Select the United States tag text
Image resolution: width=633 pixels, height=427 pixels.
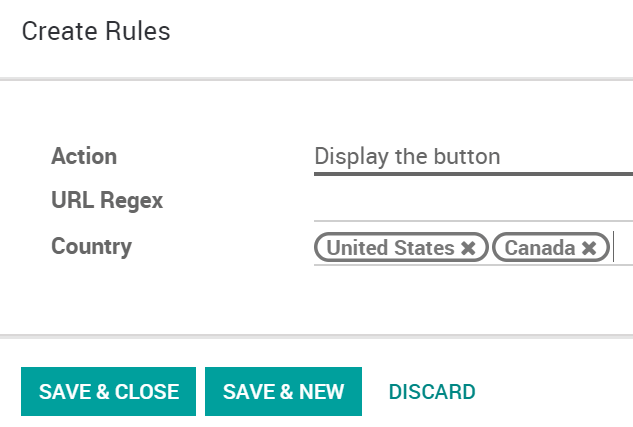(390, 248)
